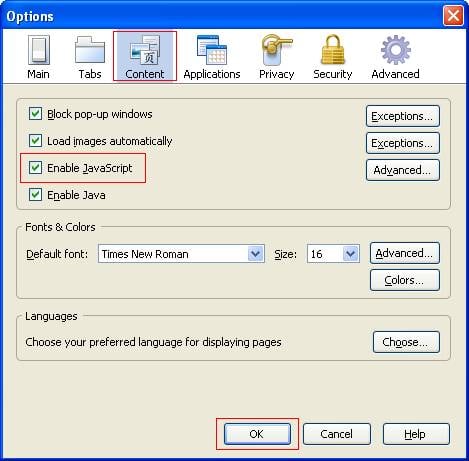This screenshot has height=461, width=469.
Task: Open Exceptions for pop-up windows
Action: [403, 116]
